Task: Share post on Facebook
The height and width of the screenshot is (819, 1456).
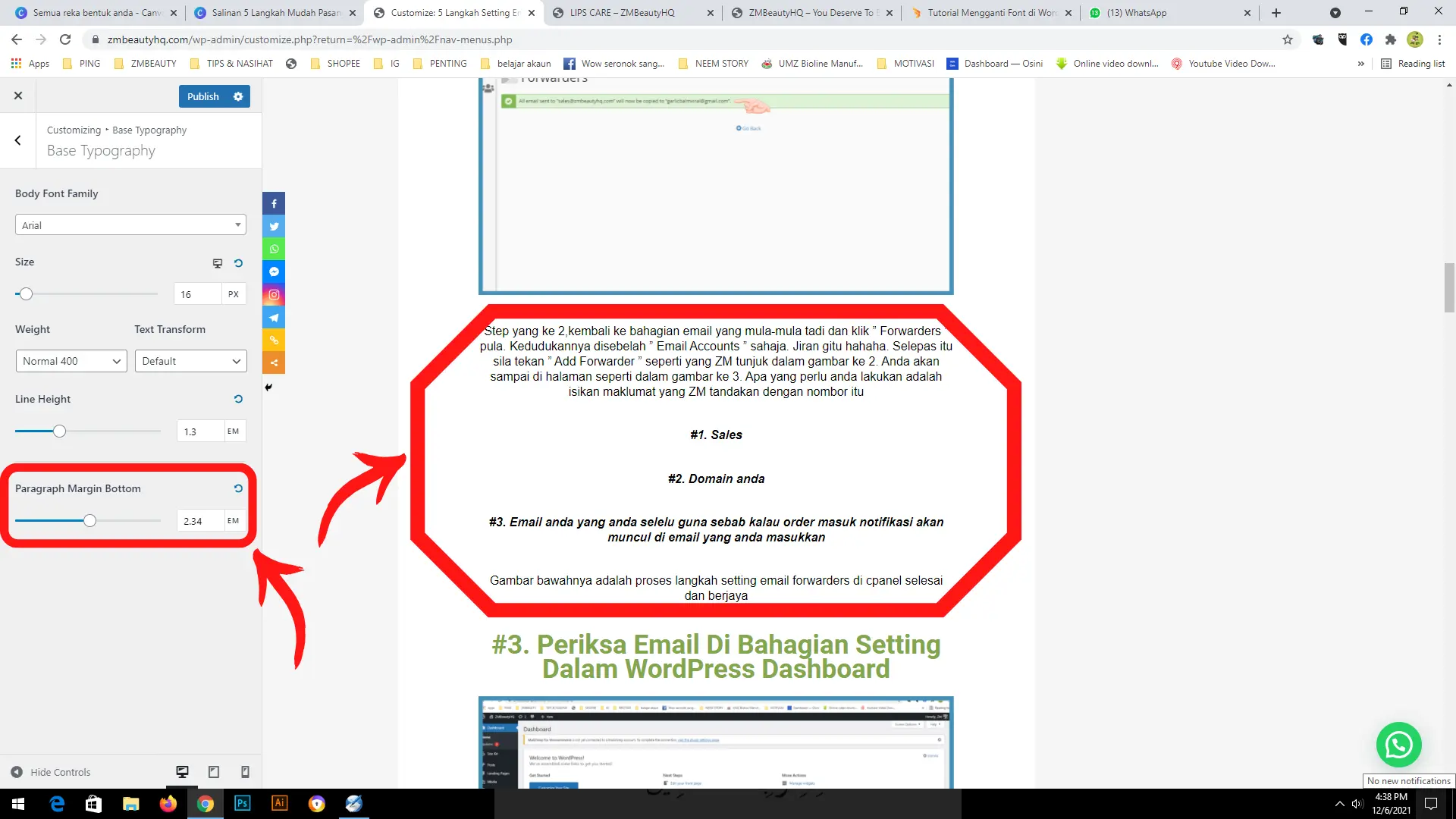Action: [274, 203]
